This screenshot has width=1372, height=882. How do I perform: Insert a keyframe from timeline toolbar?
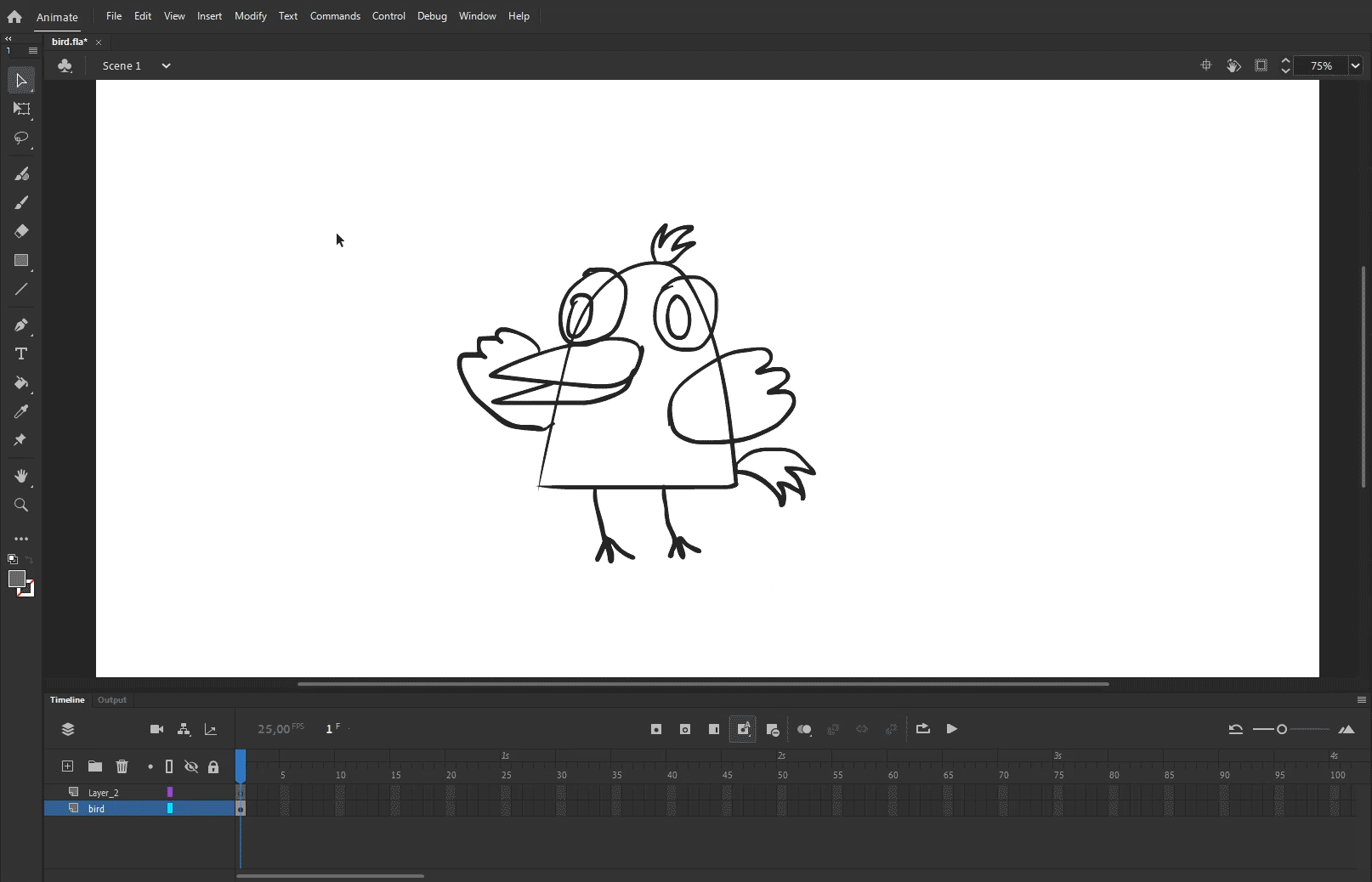pos(656,729)
